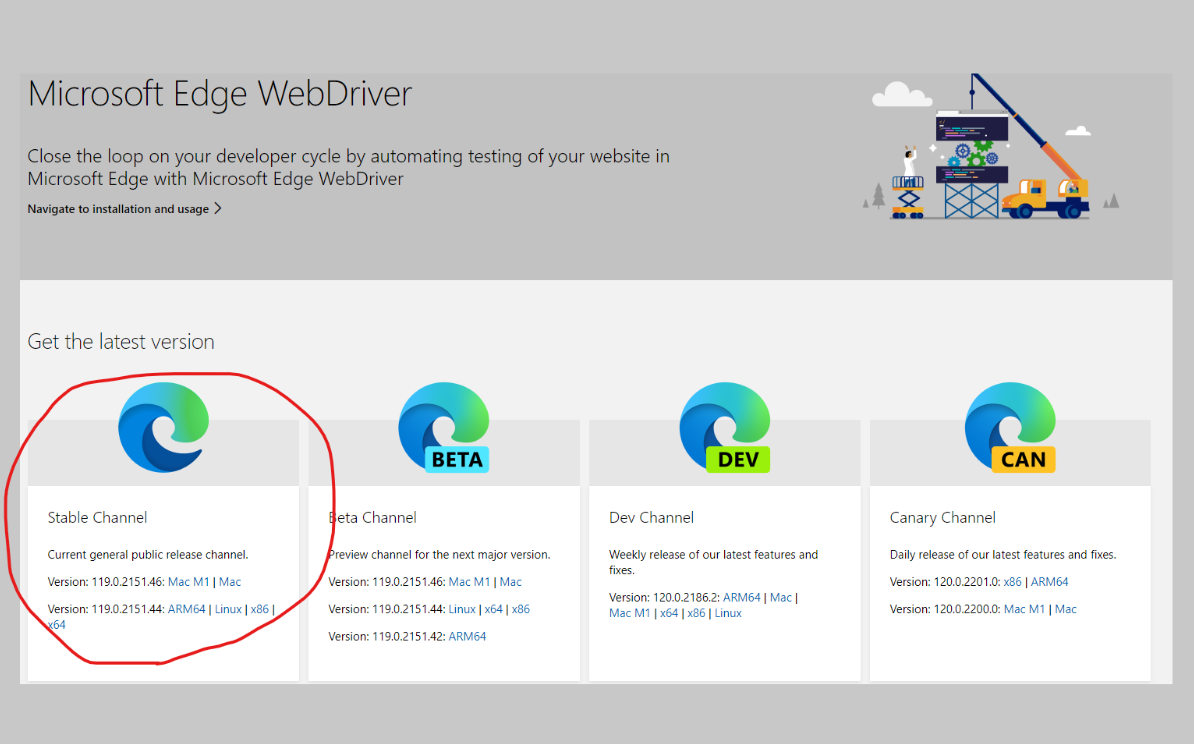Download Dev channel Mac driver

(781, 598)
